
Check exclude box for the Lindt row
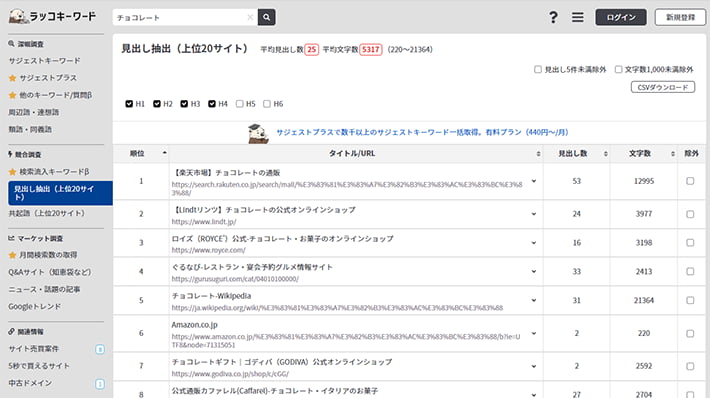pyautogui.click(x=690, y=214)
